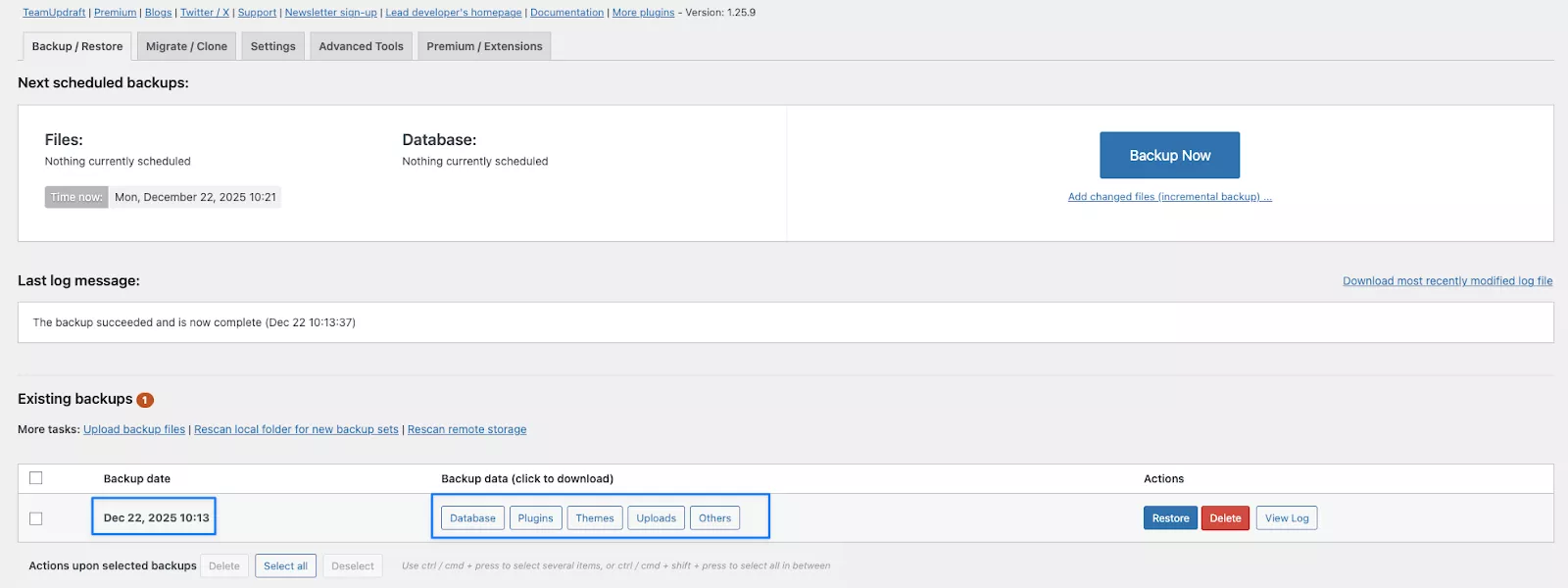Viewport: 1568px width, 588px height.
Task: Download the Themes backup archive
Action: [x=595, y=518]
